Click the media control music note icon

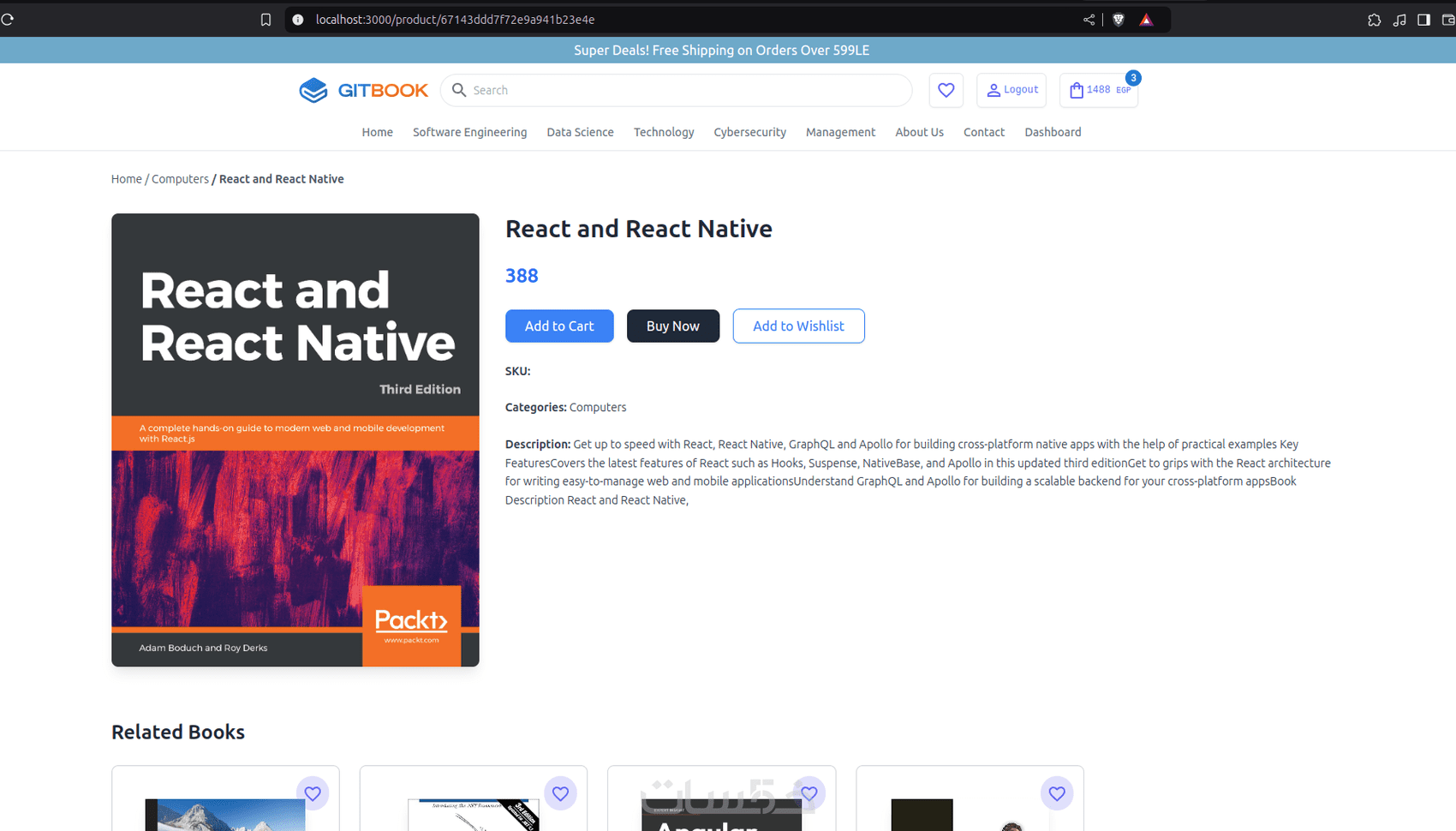click(1399, 20)
